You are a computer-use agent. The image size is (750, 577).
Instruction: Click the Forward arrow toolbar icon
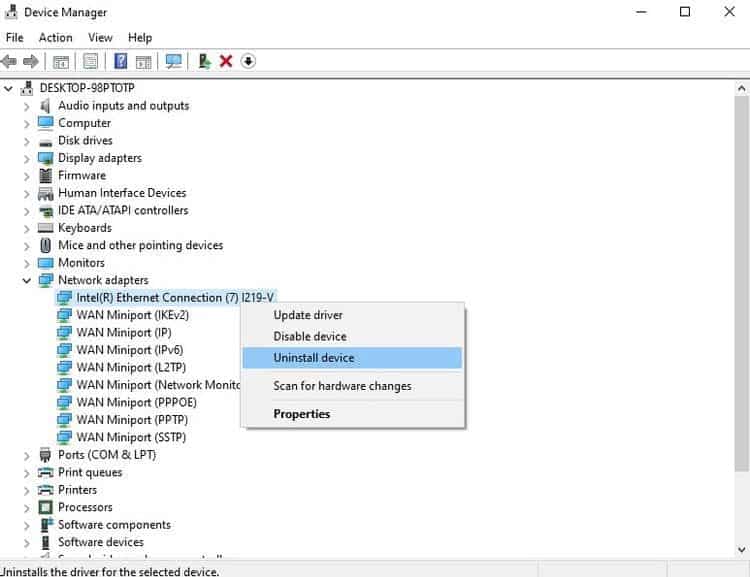(31, 61)
